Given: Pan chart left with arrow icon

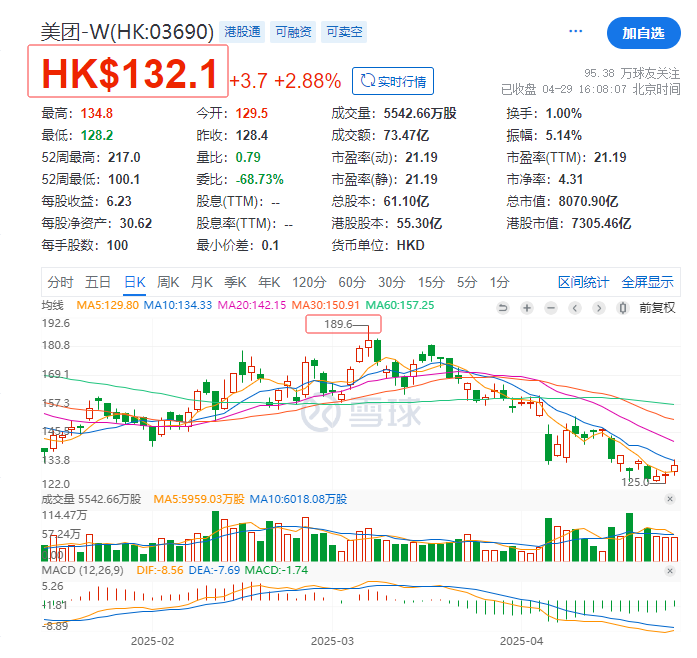Looking at the screenshot, I should [575, 308].
